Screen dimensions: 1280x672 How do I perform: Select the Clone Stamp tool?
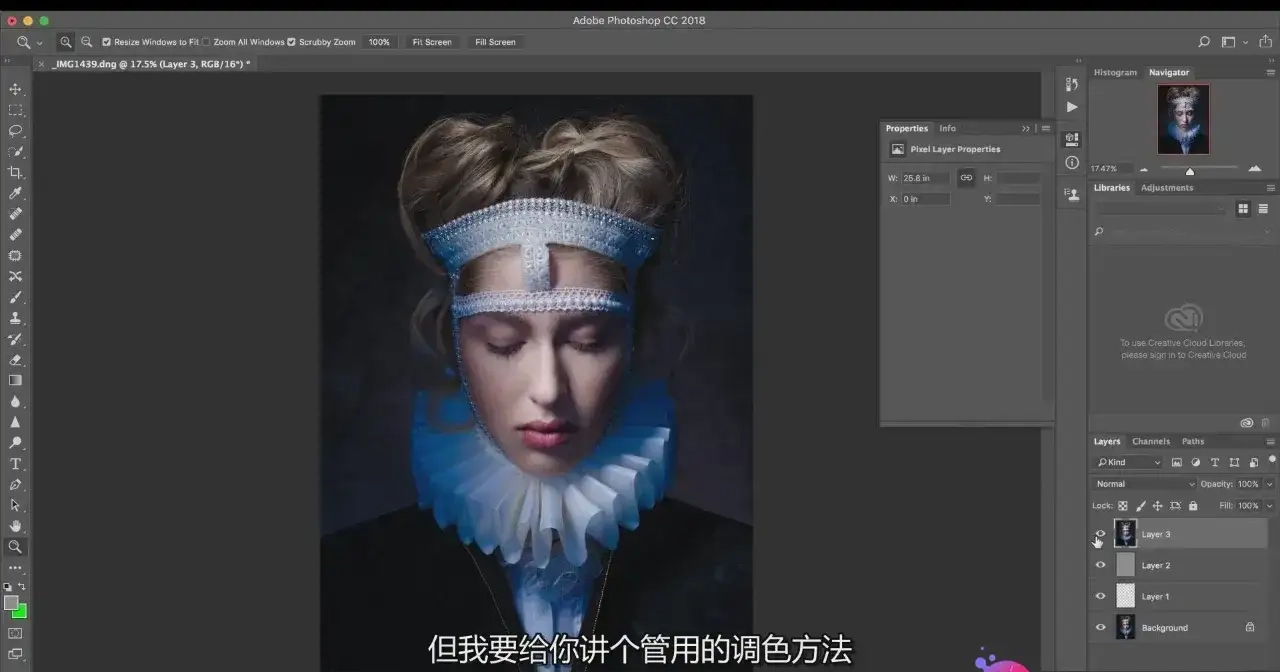15,318
